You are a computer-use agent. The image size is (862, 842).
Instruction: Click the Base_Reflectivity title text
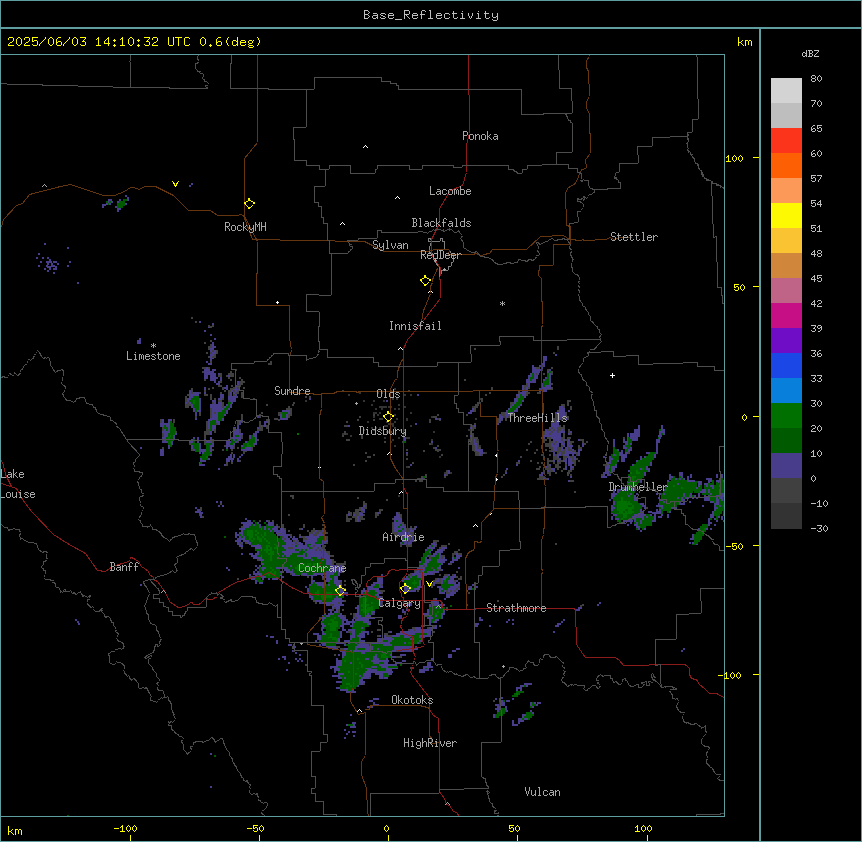[x=431, y=15]
